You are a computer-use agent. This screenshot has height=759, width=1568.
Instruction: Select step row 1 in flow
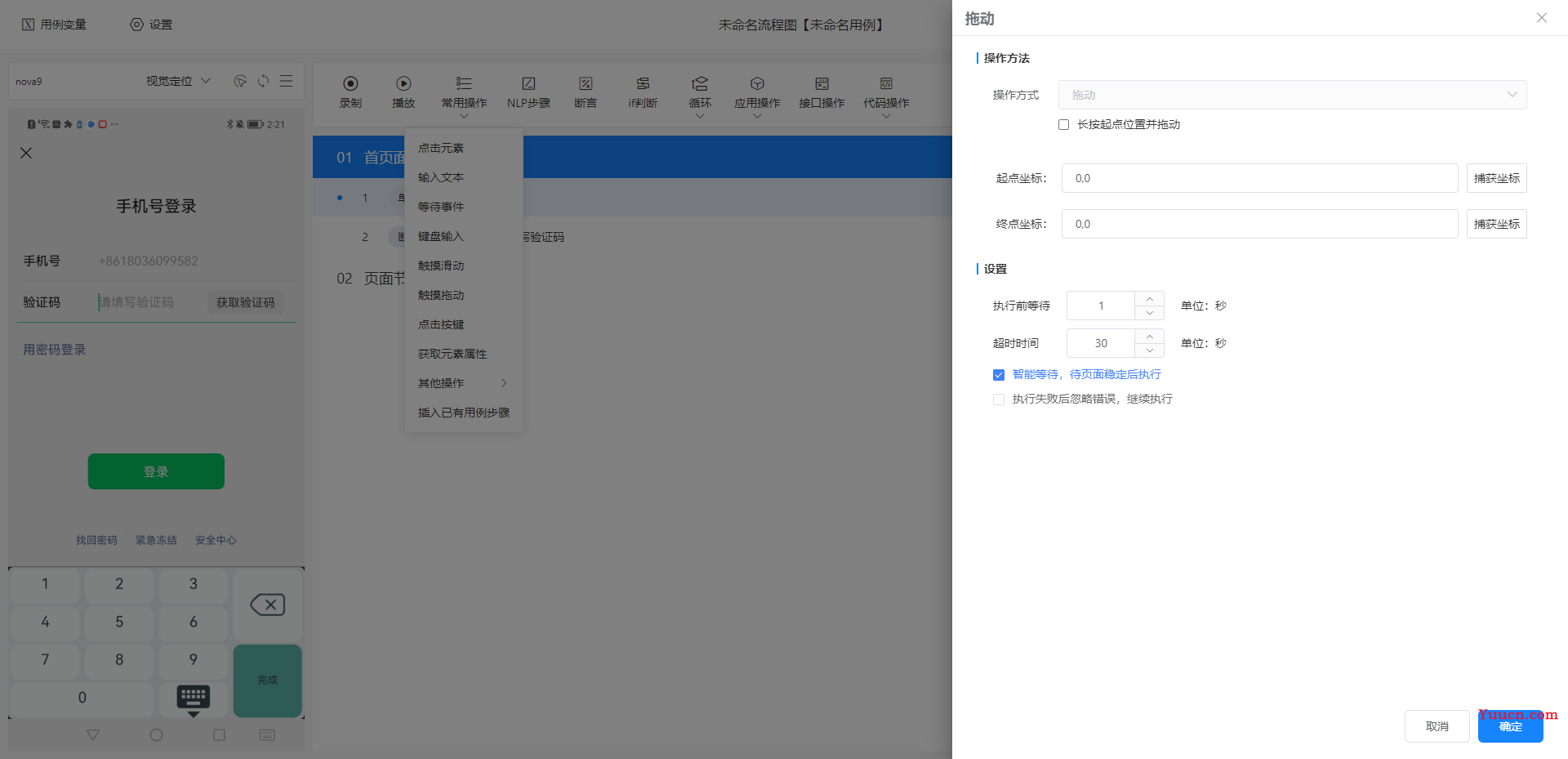pyautogui.click(x=632, y=198)
